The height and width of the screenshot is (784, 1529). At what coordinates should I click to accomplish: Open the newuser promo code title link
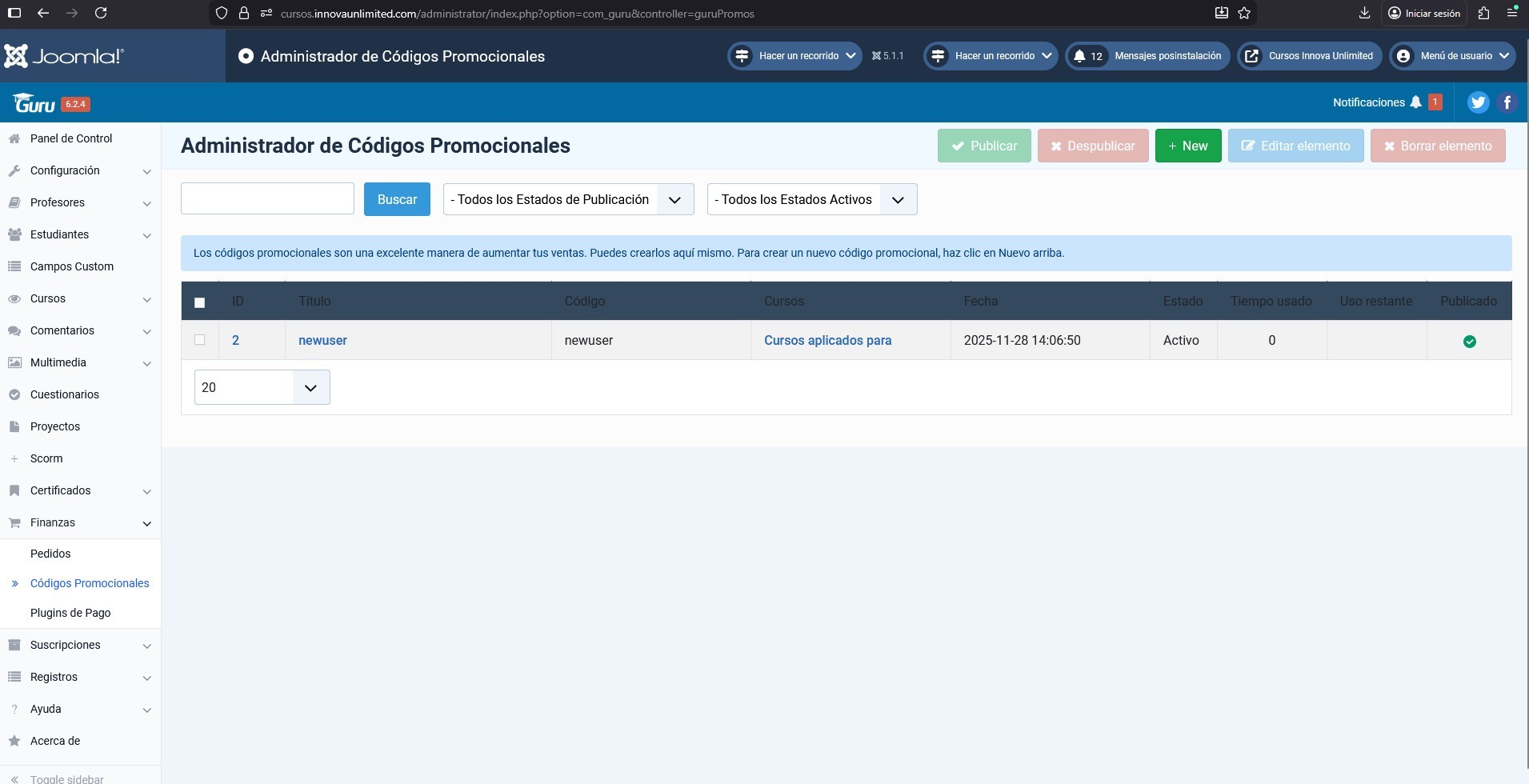pos(322,340)
